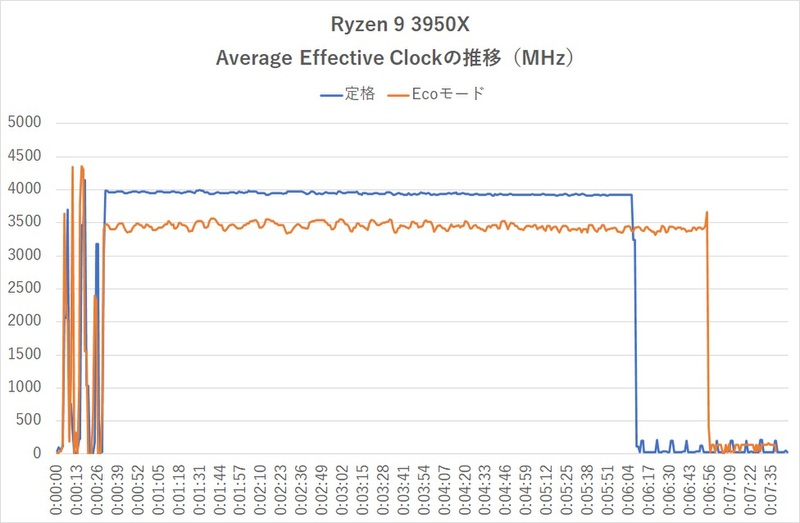Click the x-axis time label 0:06:30
This screenshot has height=523, width=800.
click(x=668, y=490)
